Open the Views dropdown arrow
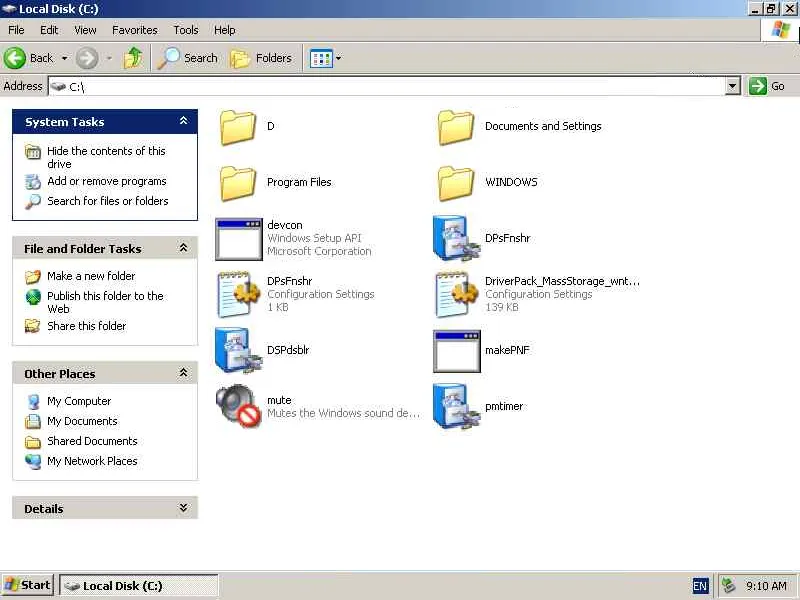Viewport: 800px width, 600px height. pos(339,59)
